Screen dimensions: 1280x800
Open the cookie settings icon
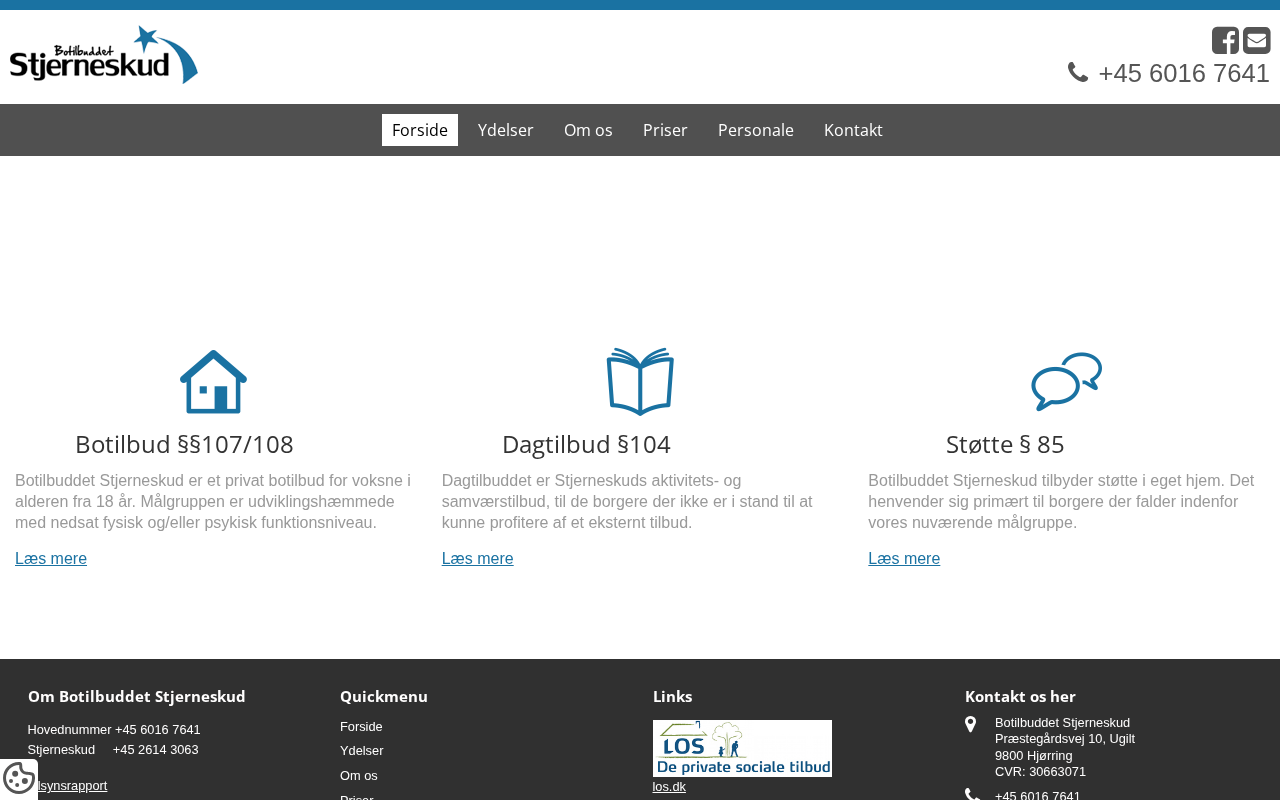click(19, 778)
